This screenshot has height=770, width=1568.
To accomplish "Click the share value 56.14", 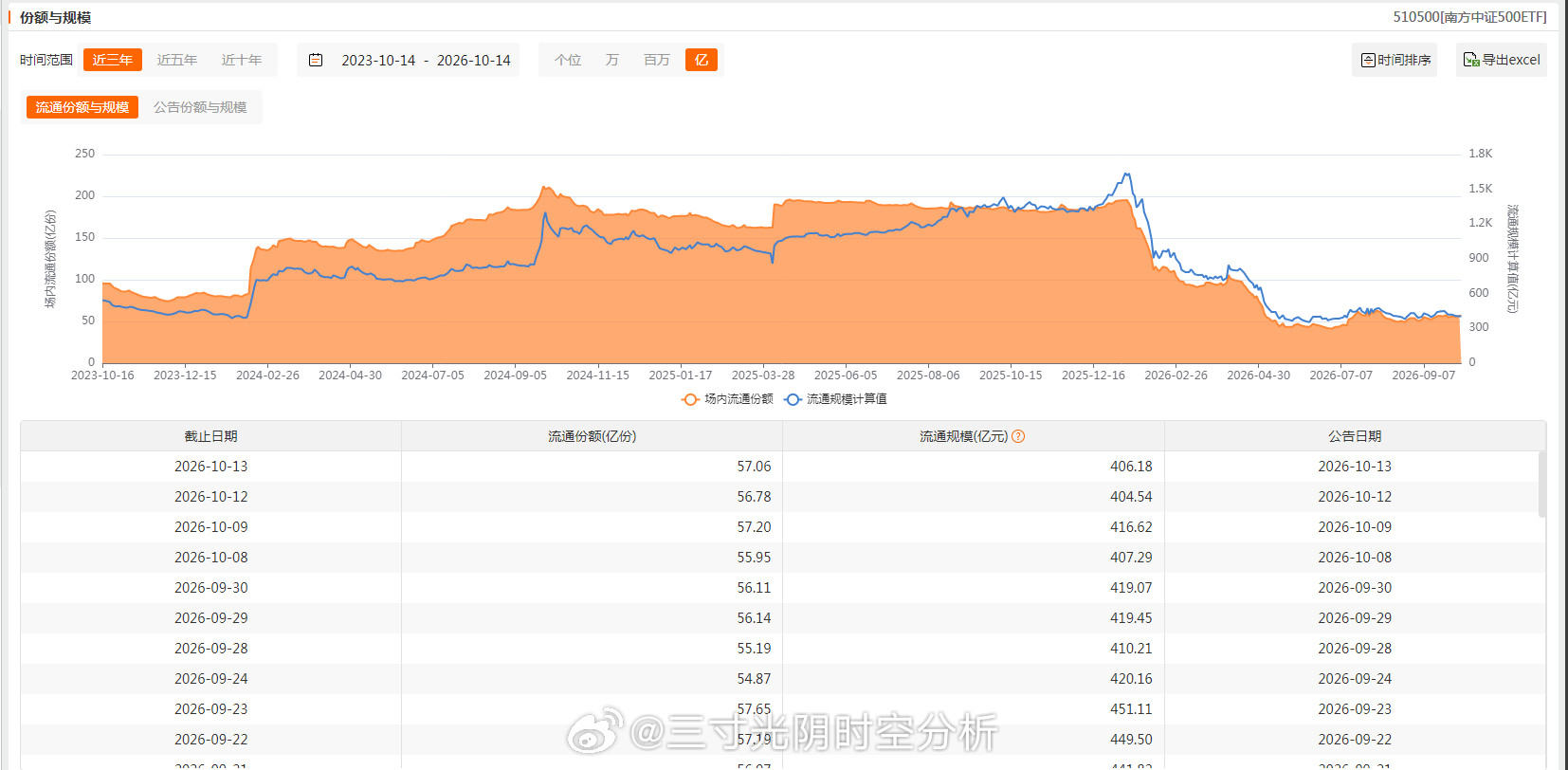I will pyautogui.click(x=754, y=618).
